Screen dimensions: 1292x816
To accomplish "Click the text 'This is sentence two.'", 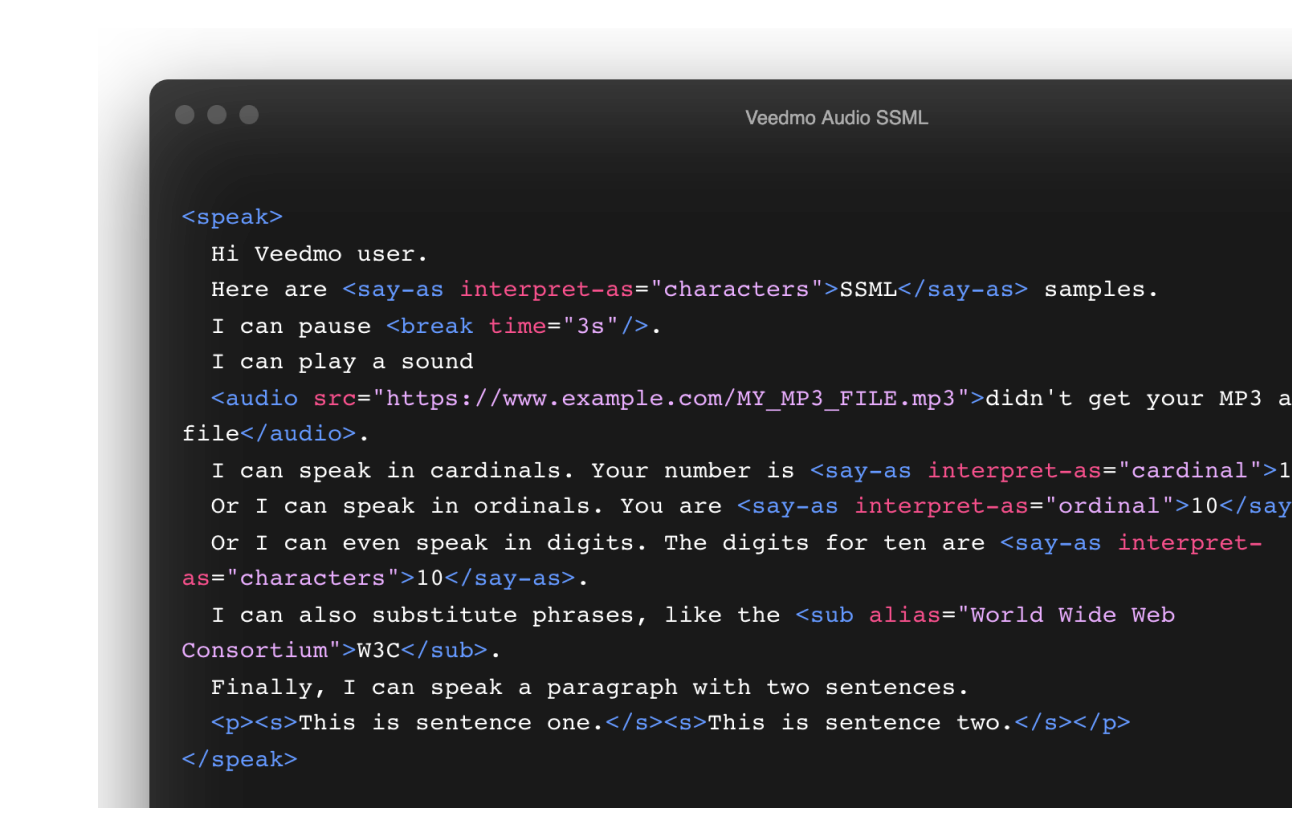I will tap(861, 723).
